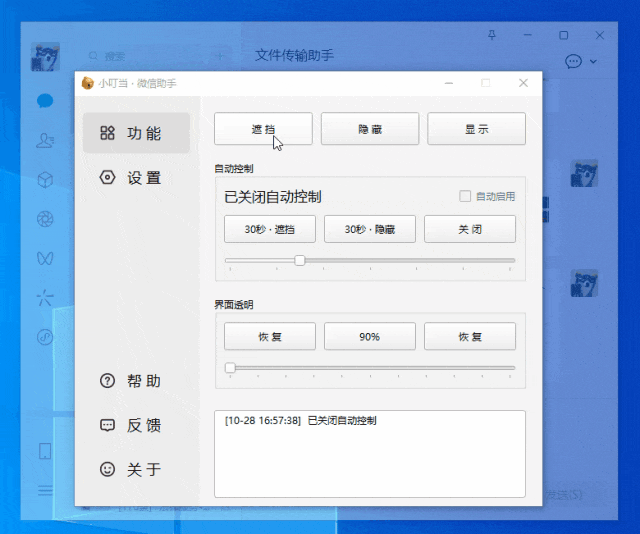Click the 帮助 help question-mark icon
This screenshot has height=534, width=640.
click(x=108, y=381)
